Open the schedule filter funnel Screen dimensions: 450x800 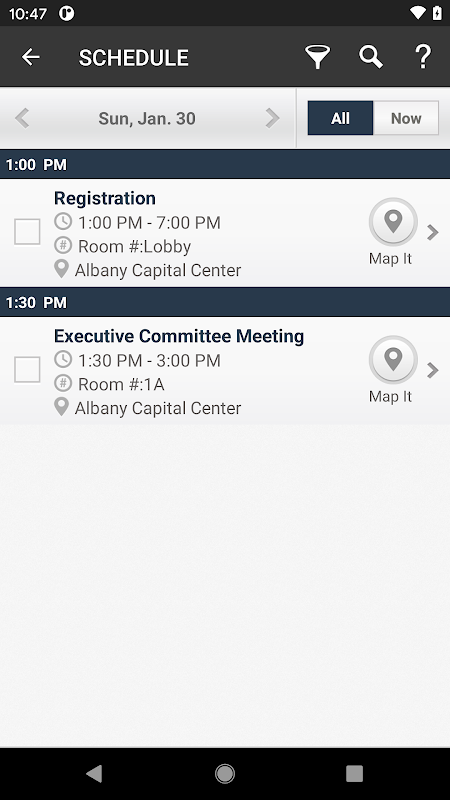pos(317,57)
